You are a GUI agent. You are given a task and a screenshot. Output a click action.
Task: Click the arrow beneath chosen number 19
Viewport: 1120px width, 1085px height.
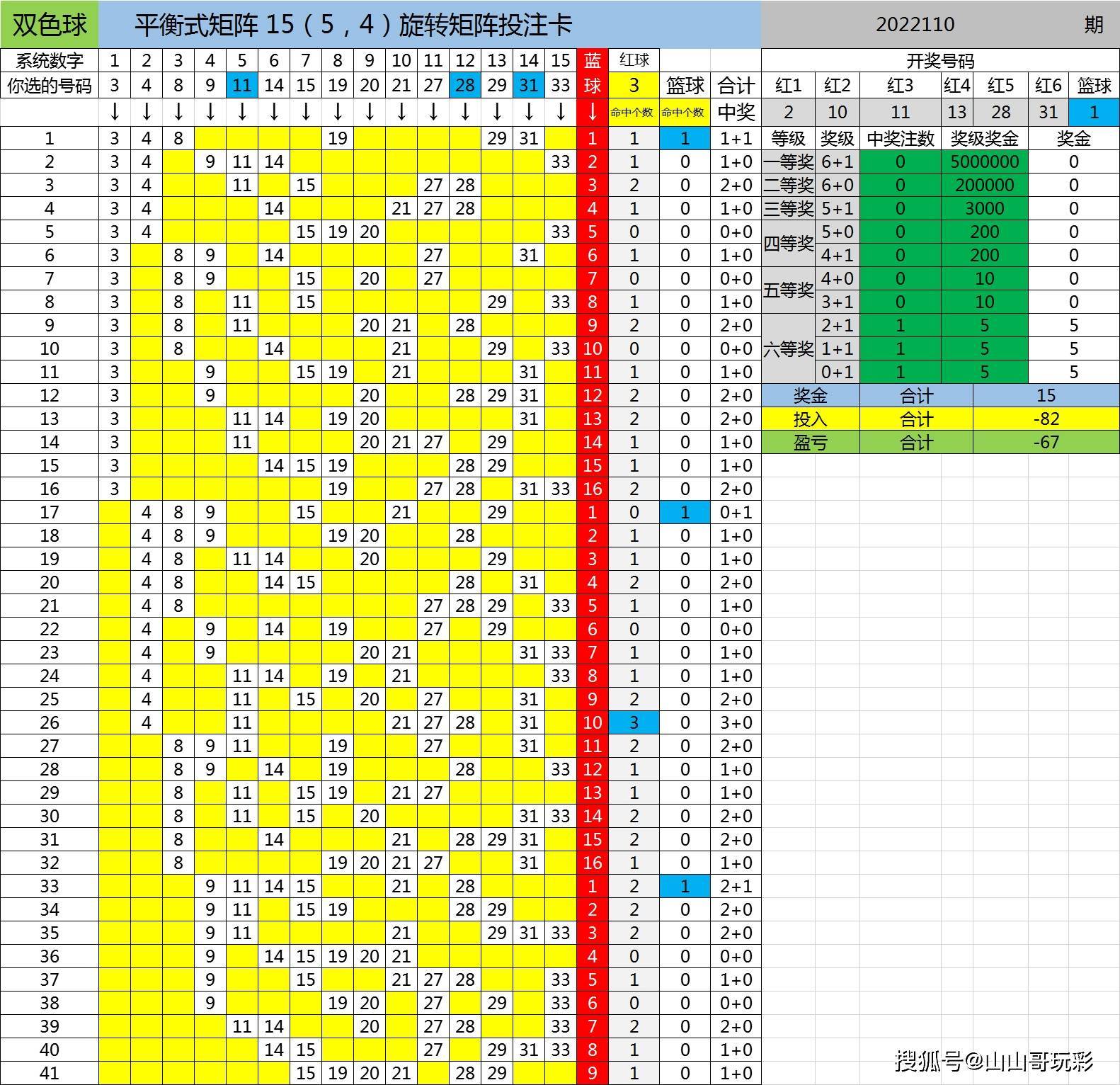[338, 112]
